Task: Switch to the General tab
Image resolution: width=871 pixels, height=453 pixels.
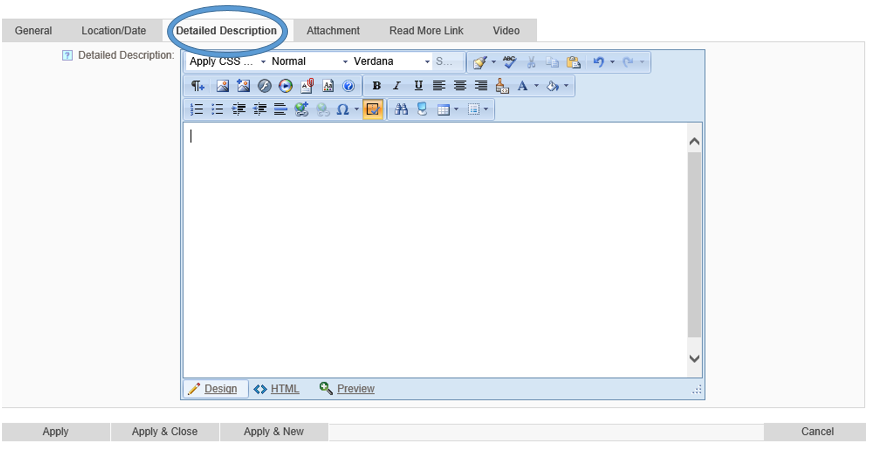Action: point(33,31)
